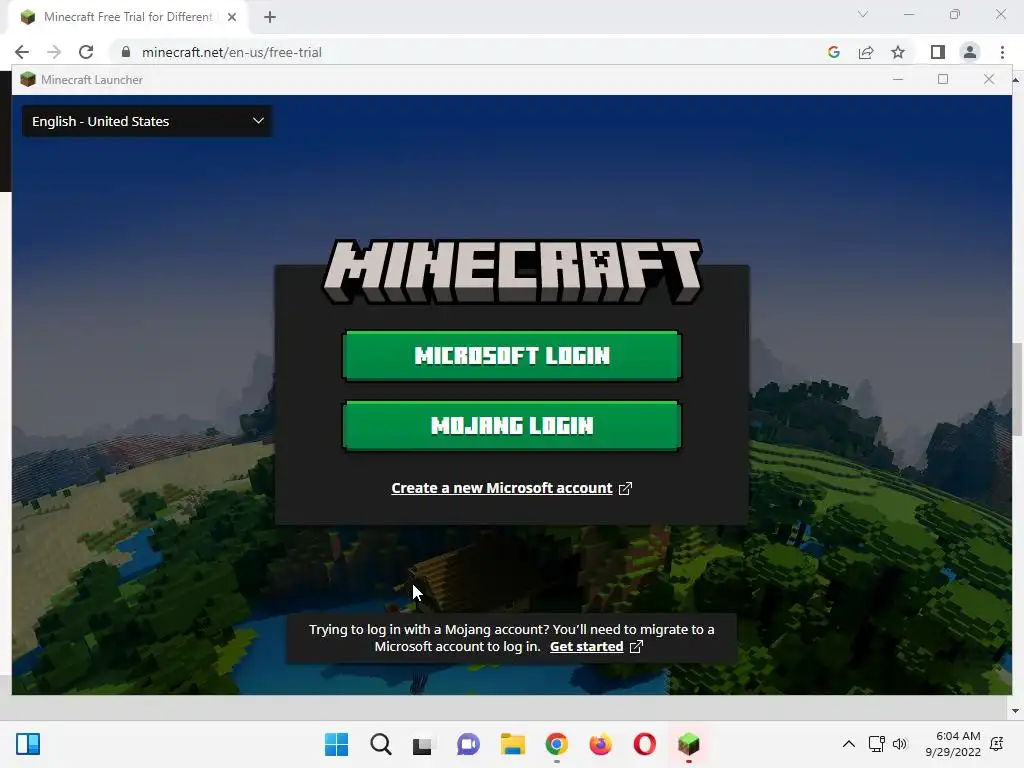This screenshot has width=1024, height=768.
Task: Reload the minecraft.net page
Action: 86,52
